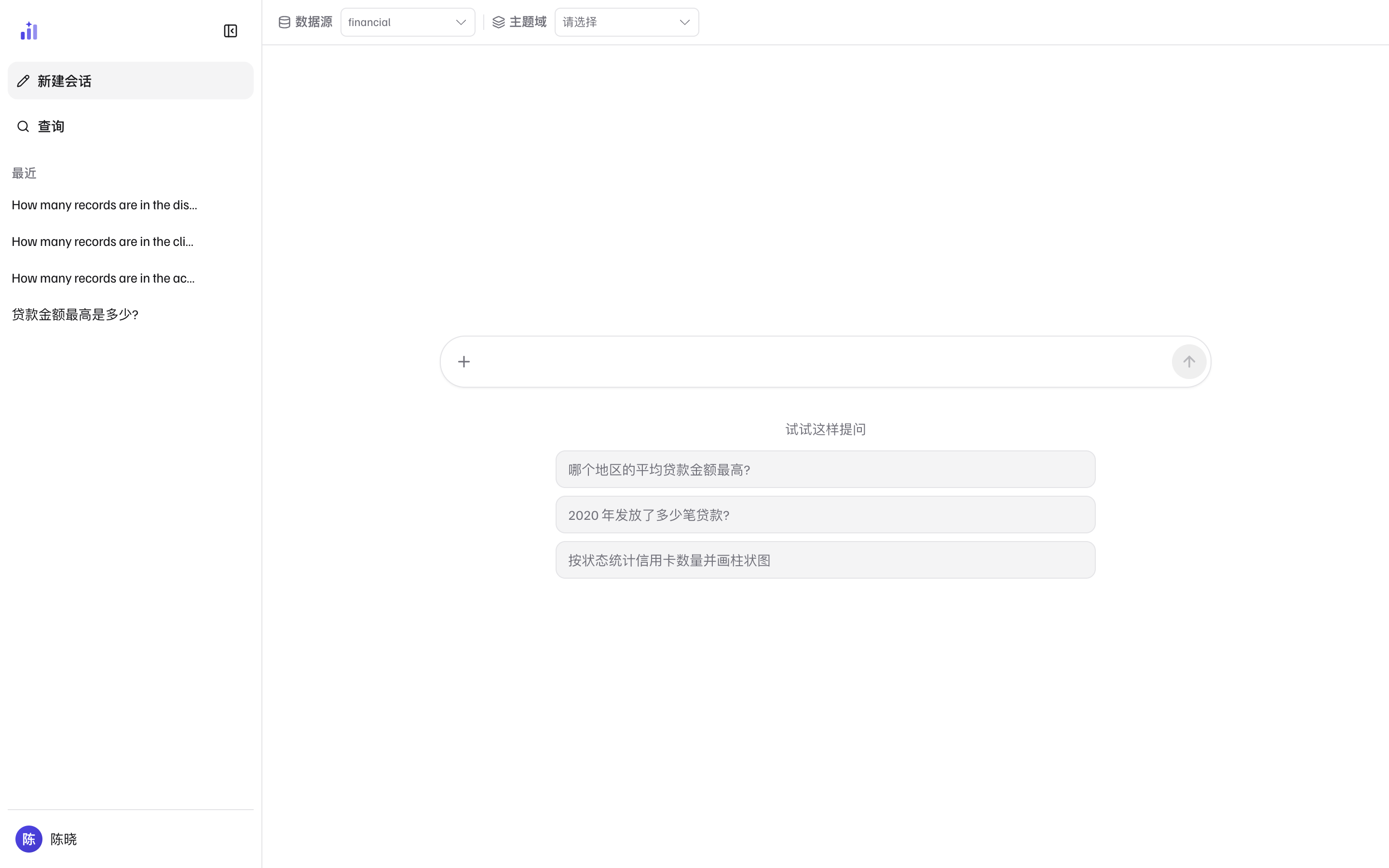Viewport: 1389px width, 868px height.
Task: Click the 陈 user avatar
Action: click(29, 839)
